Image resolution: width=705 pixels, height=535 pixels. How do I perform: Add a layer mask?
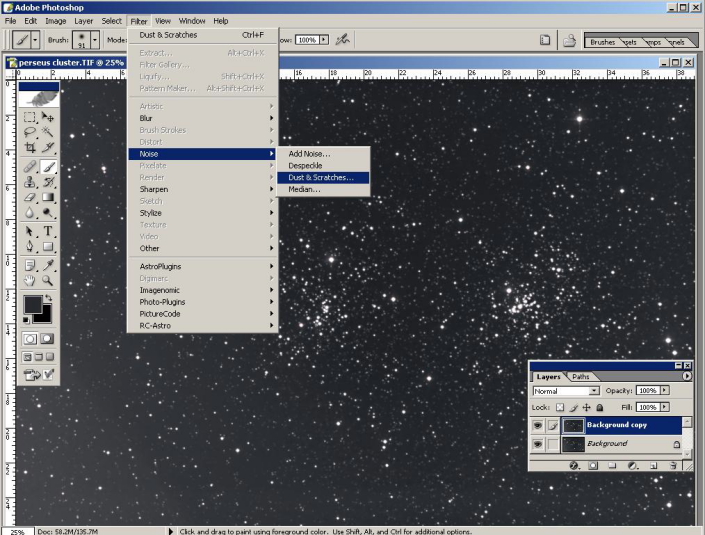coord(593,466)
